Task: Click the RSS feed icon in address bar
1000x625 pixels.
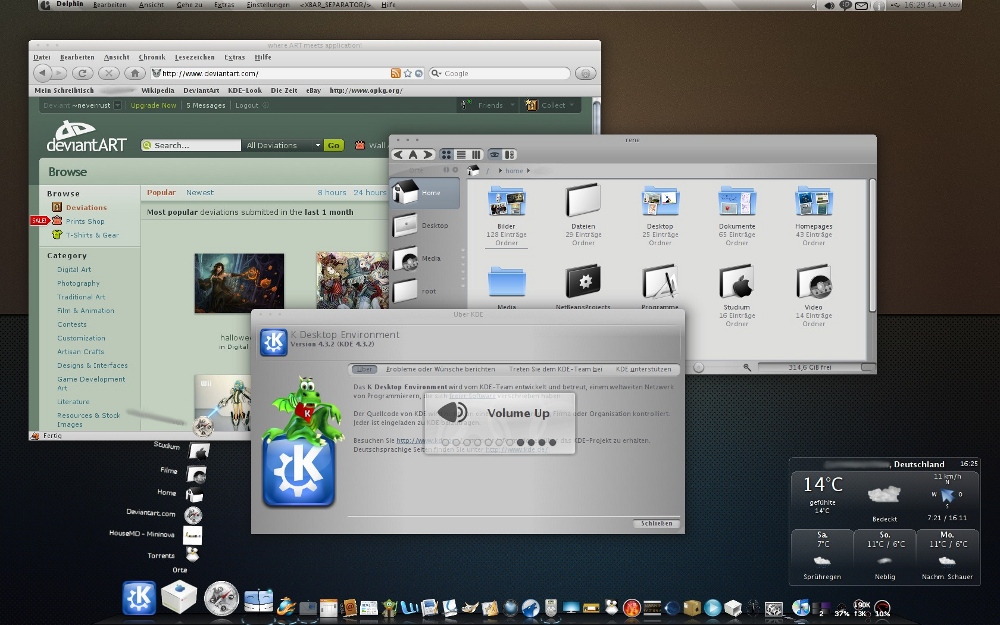Action: (x=395, y=73)
